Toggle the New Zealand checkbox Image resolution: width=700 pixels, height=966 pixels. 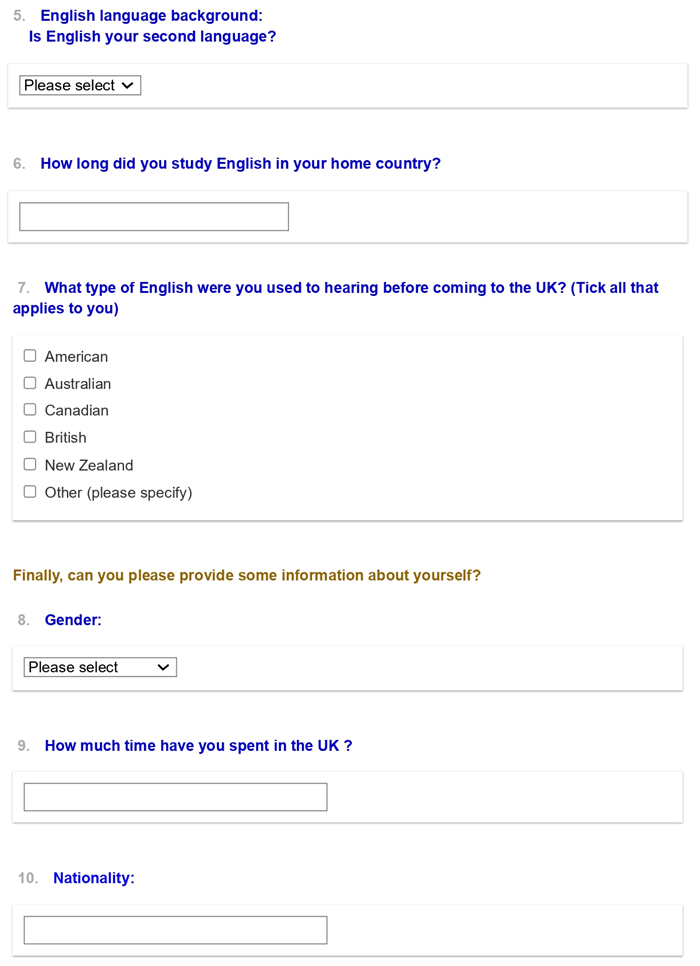pyautogui.click(x=30, y=465)
